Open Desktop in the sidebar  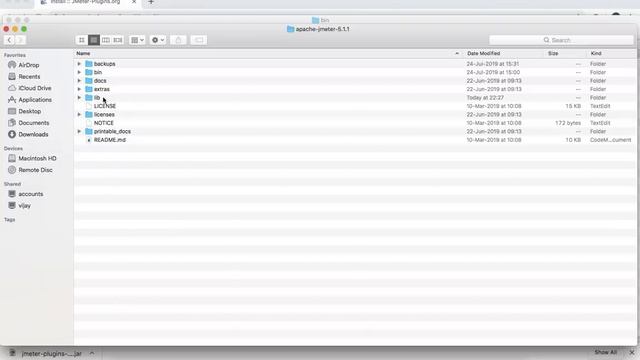pos(29,111)
